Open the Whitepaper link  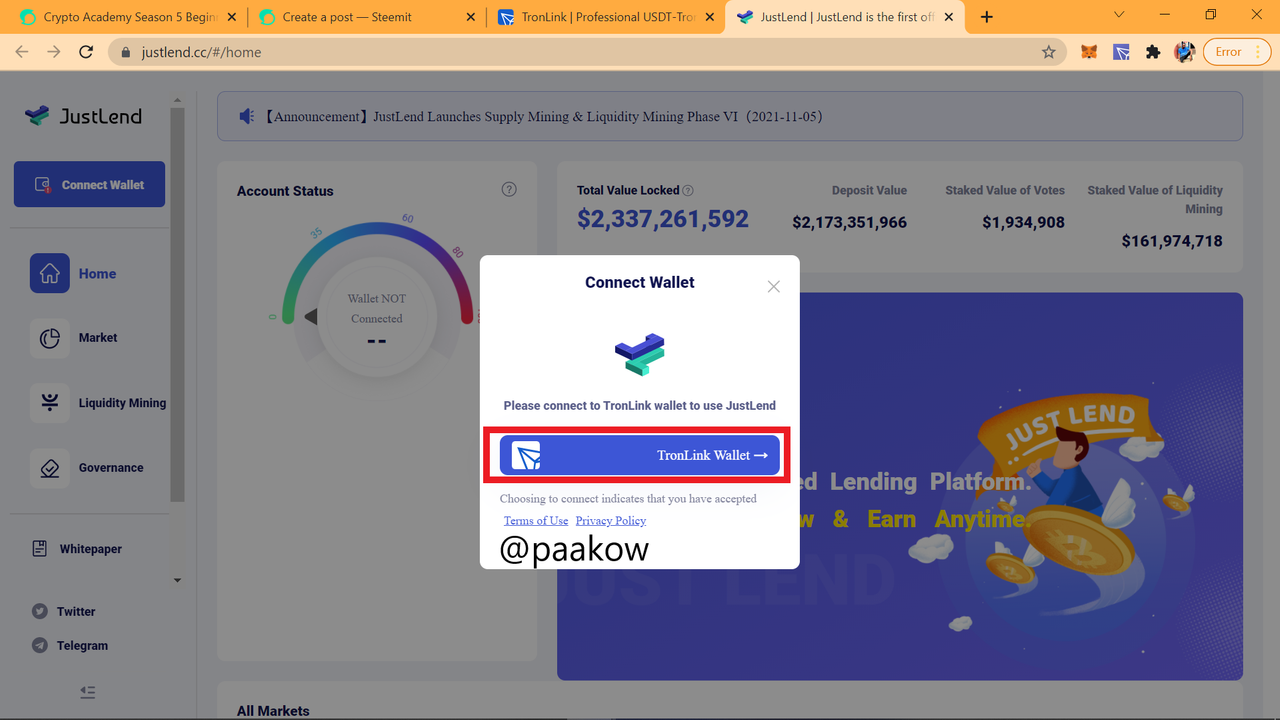(91, 549)
